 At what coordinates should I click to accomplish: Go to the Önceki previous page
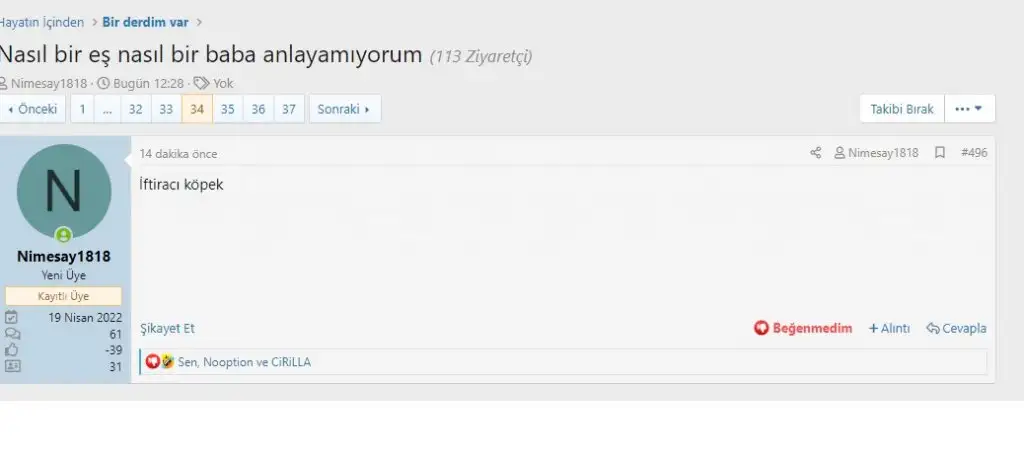pyautogui.click(x=32, y=109)
